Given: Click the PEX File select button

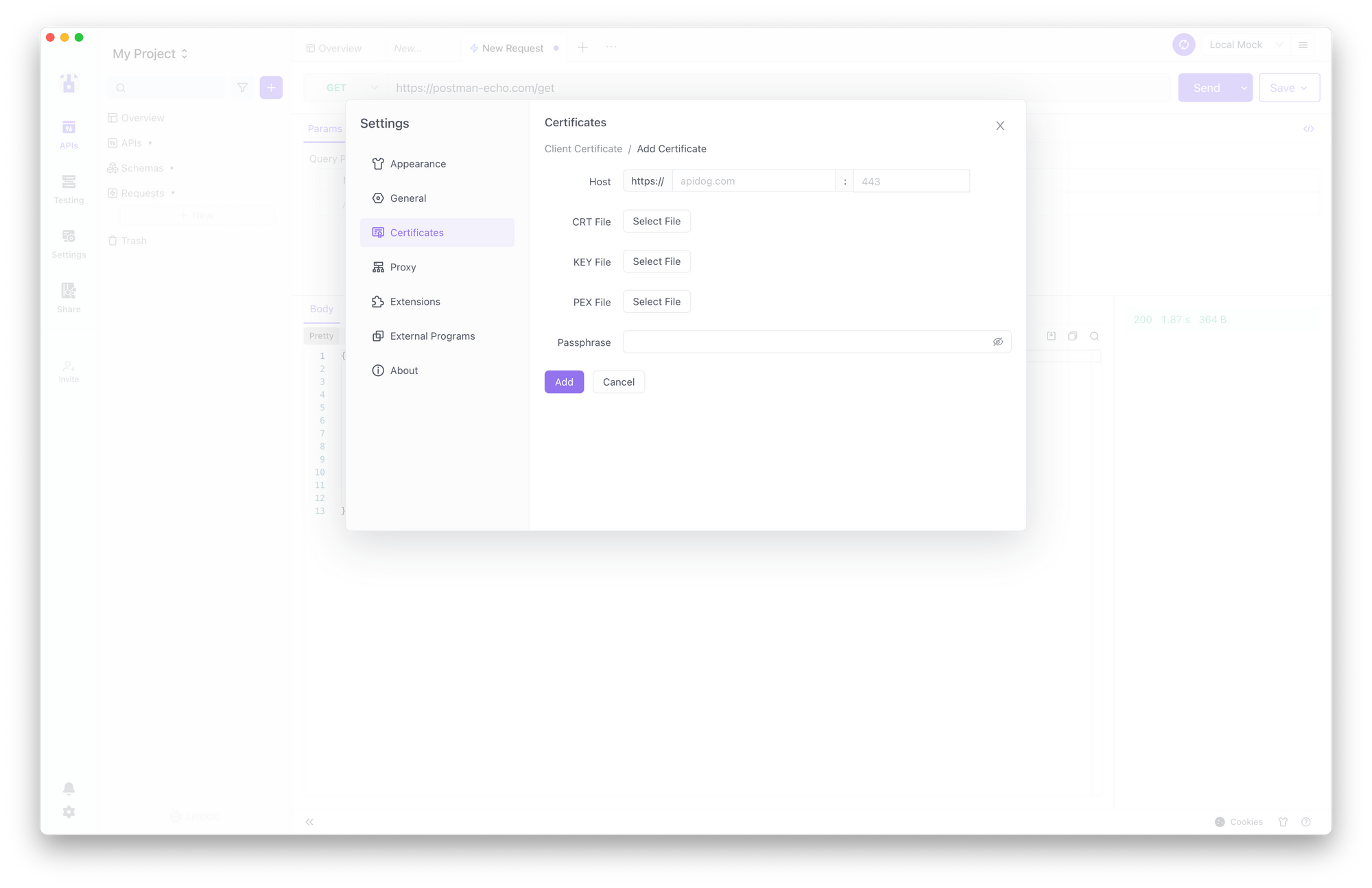Looking at the screenshot, I should point(656,301).
